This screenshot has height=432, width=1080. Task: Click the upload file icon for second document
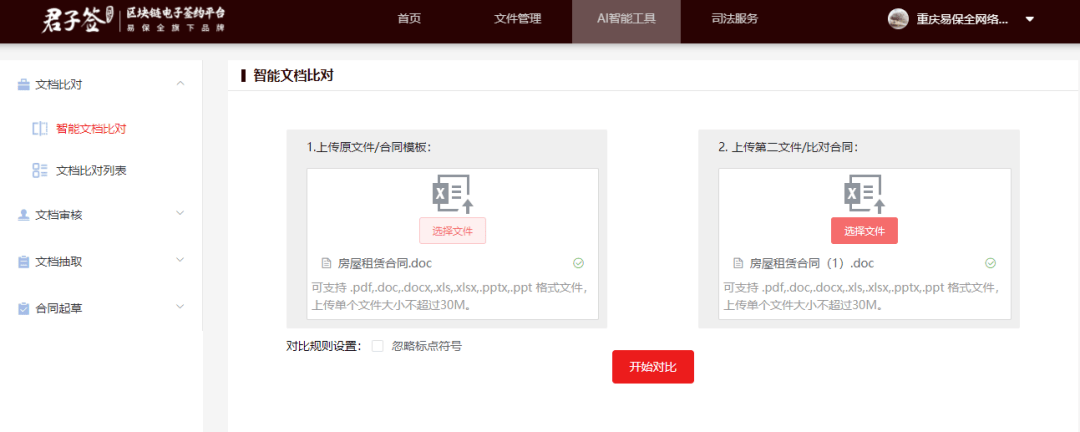[x=864, y=194]
